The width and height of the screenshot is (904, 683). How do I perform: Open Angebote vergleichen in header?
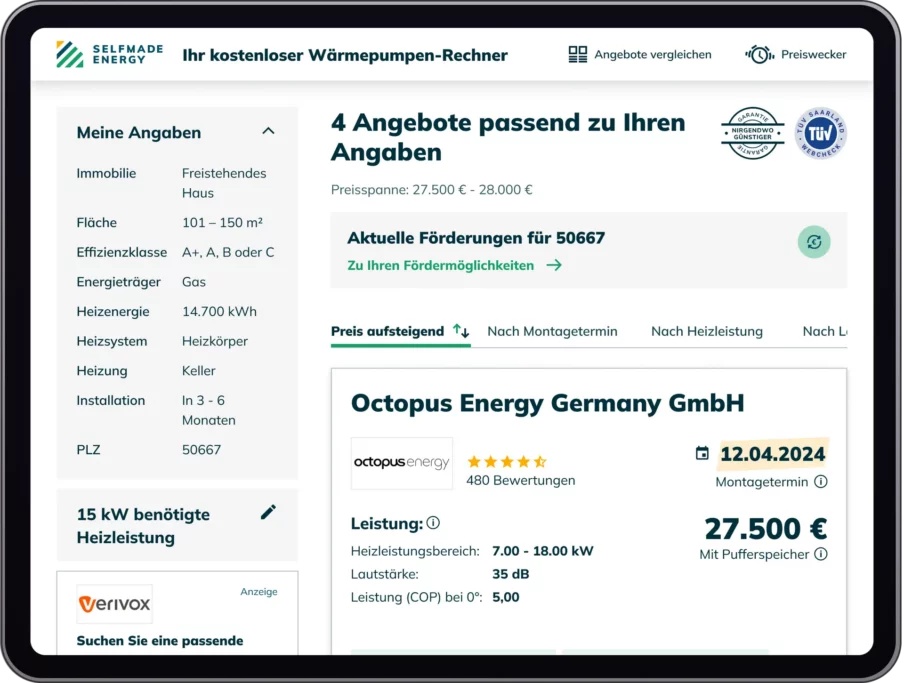coord(652,54)
